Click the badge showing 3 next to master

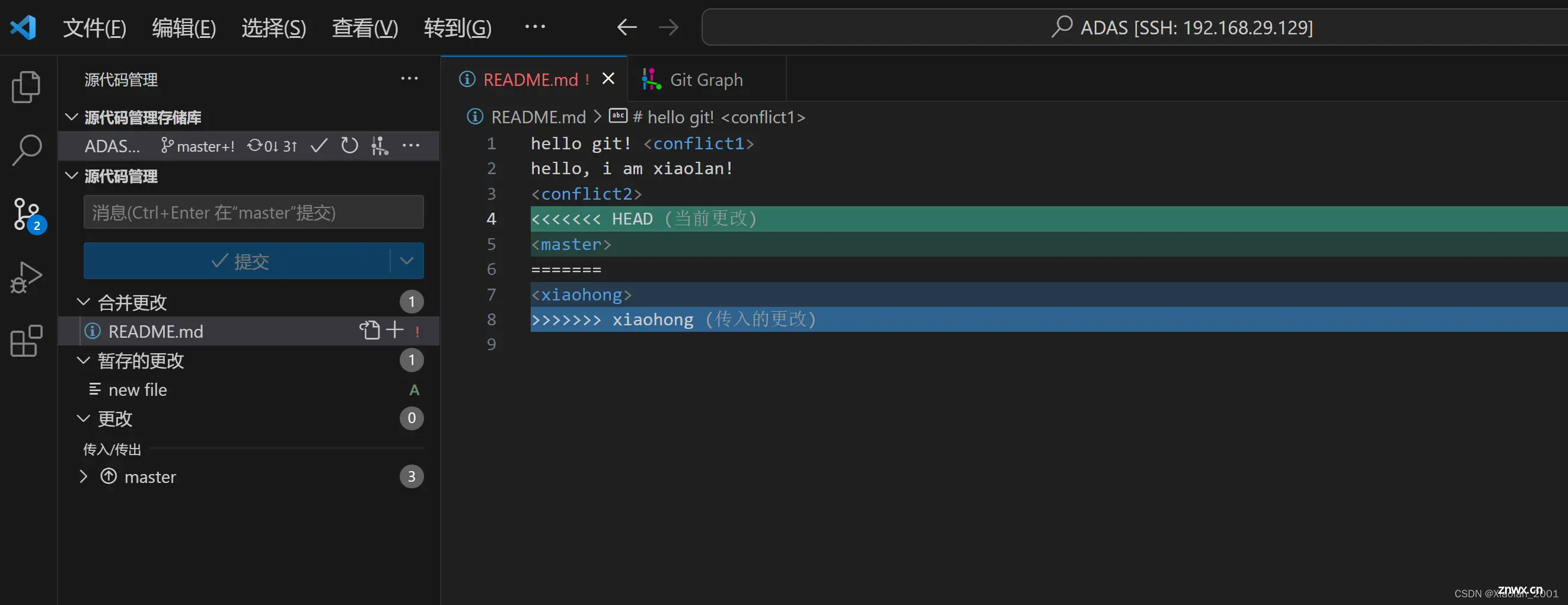pos(412,476)
